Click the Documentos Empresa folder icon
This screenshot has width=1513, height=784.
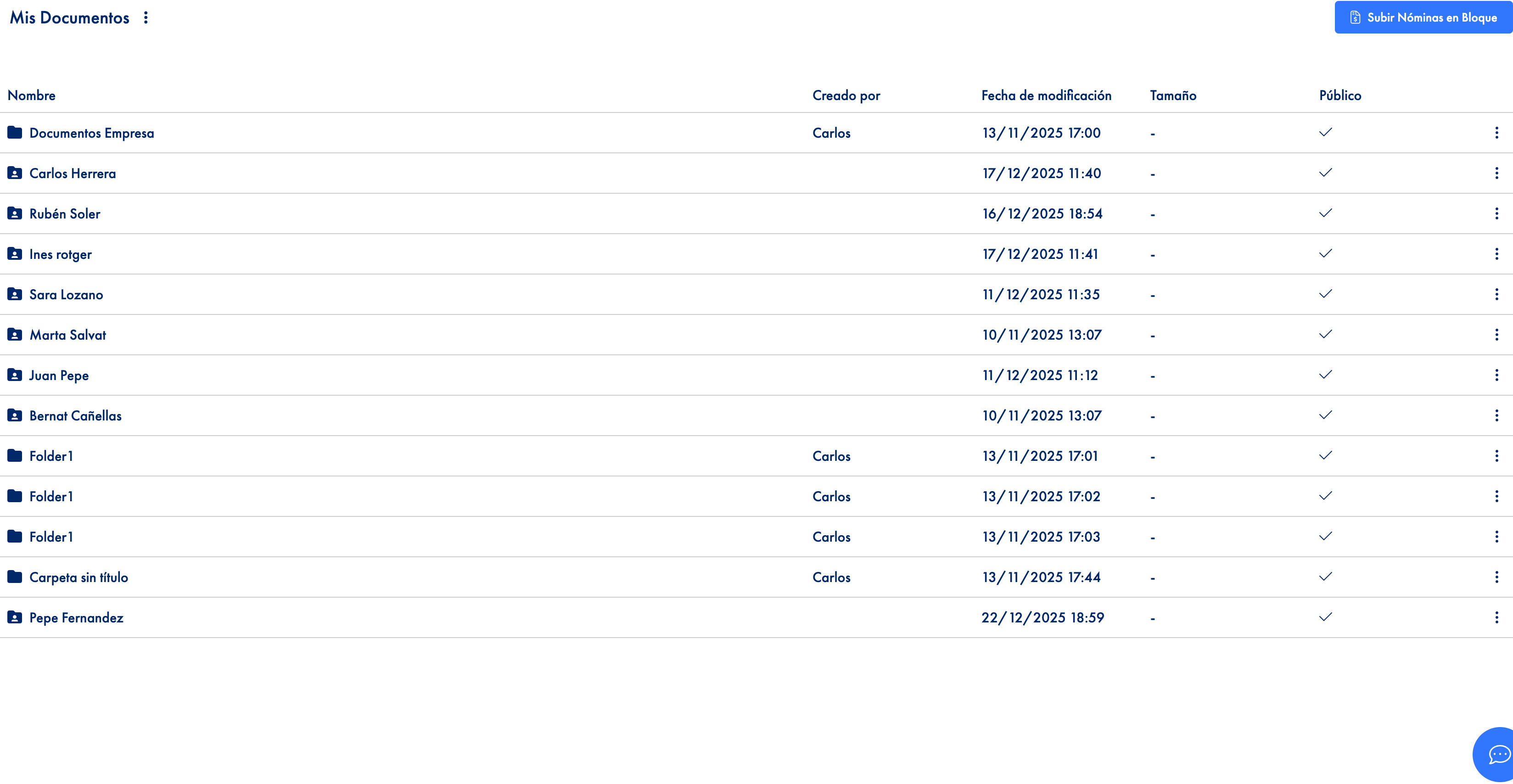click(15, 133)
